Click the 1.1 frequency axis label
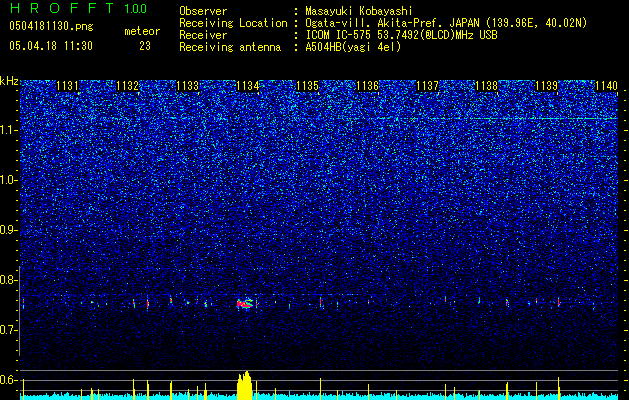Viewport: 629px width, 400px height. click(8, 130)
